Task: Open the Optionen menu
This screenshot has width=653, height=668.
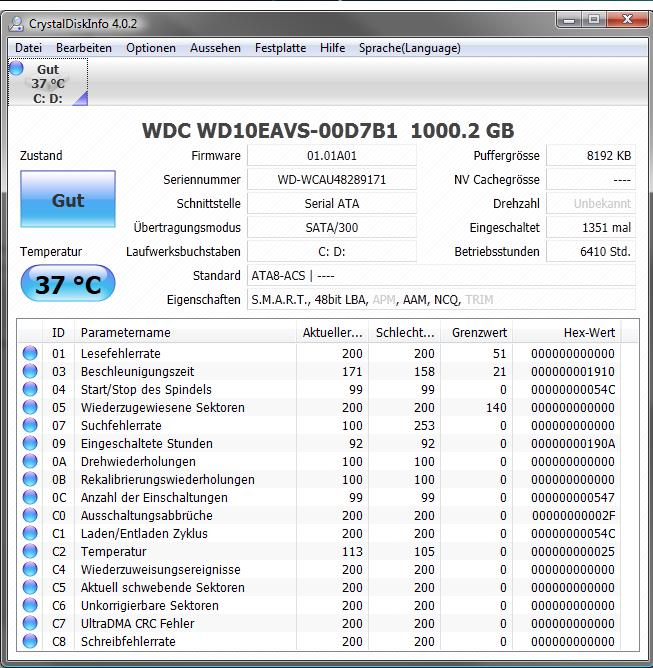Action: pos(151,48)
